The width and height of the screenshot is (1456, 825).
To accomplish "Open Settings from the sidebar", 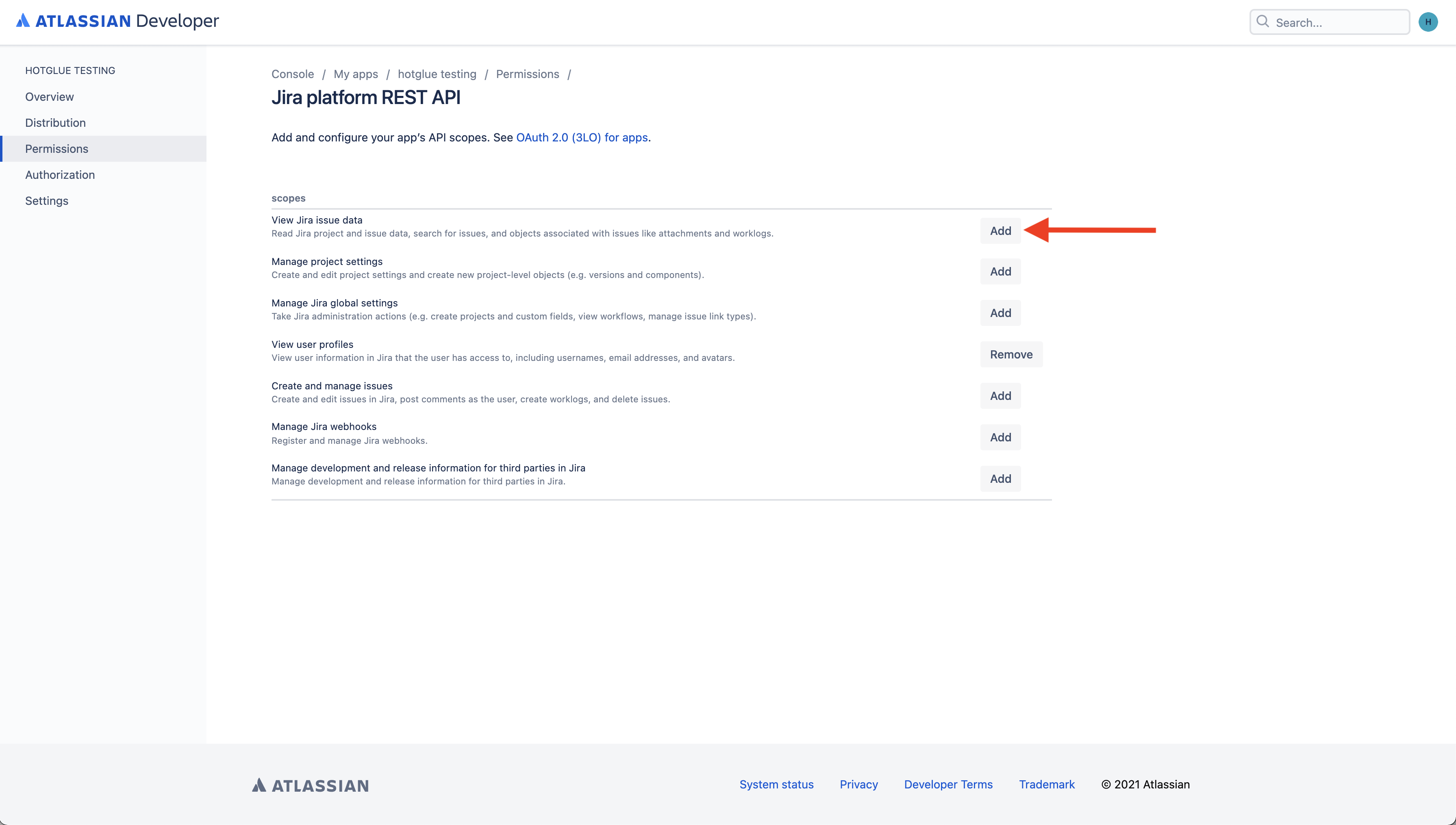I will [x=46, y=201].
